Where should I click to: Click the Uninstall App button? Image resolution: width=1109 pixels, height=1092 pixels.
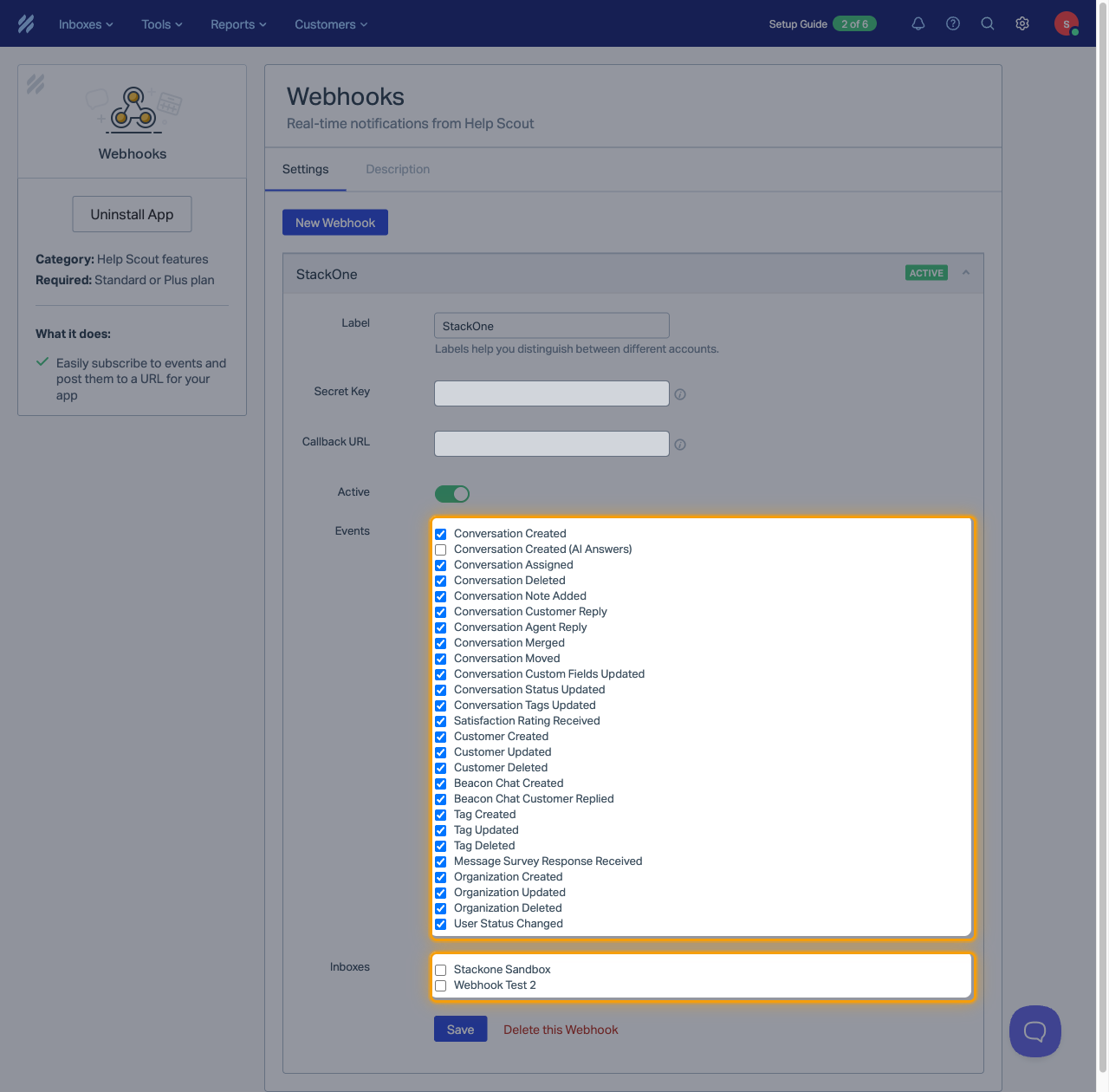click(132, 214)
